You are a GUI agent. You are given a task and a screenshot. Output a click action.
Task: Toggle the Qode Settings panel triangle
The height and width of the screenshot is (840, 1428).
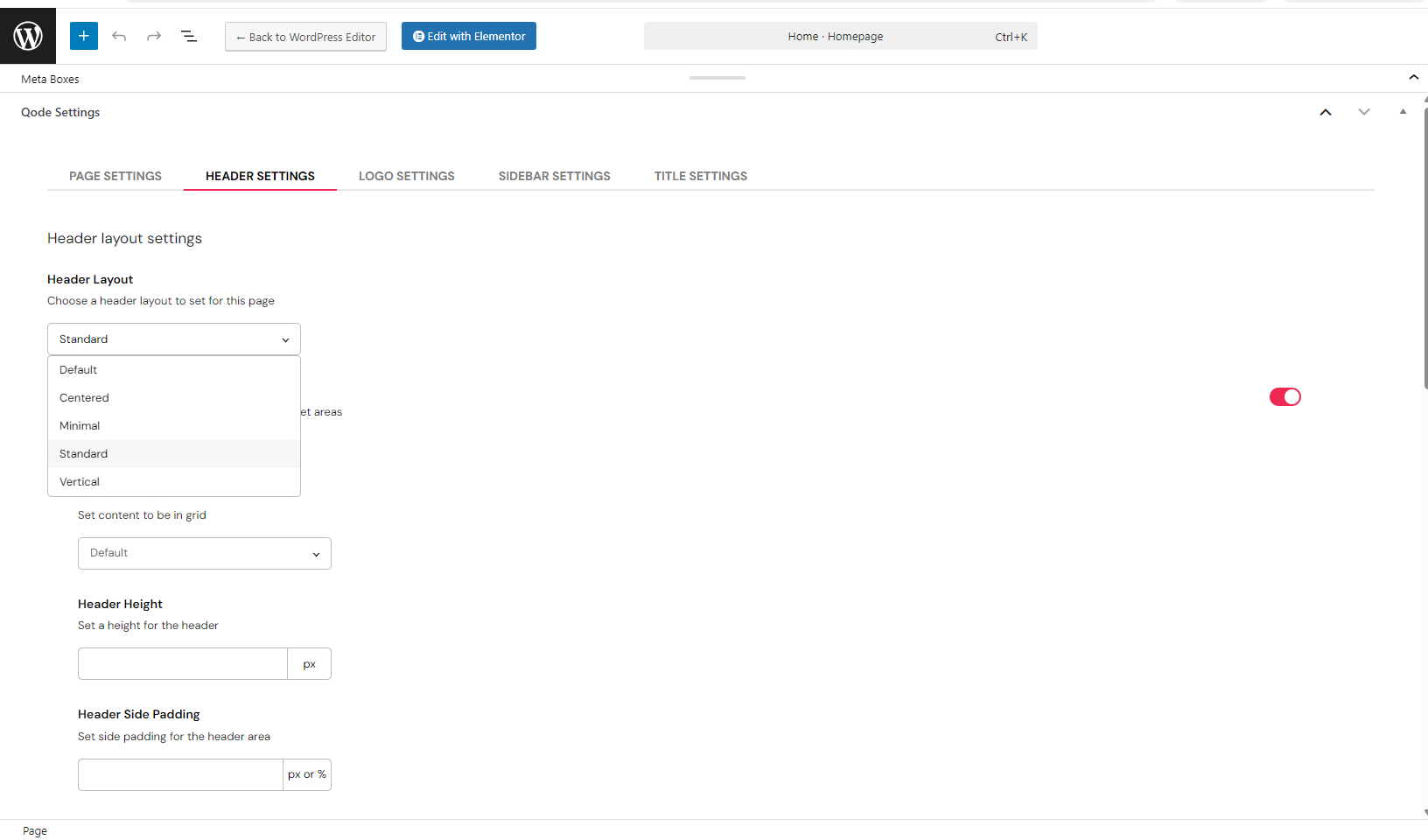(1403, 112)
